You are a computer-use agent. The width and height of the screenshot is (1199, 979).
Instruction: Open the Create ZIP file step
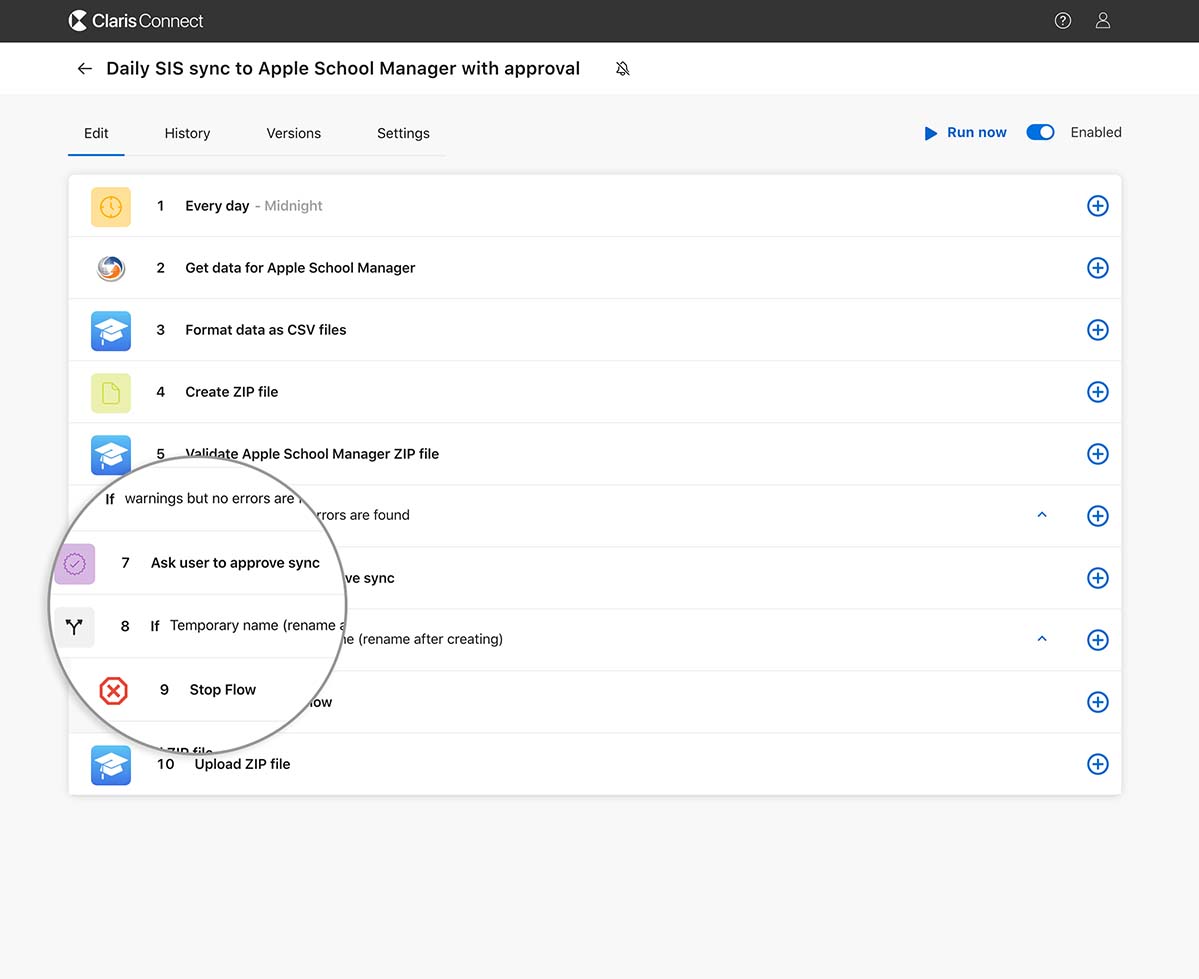[595, 392]
